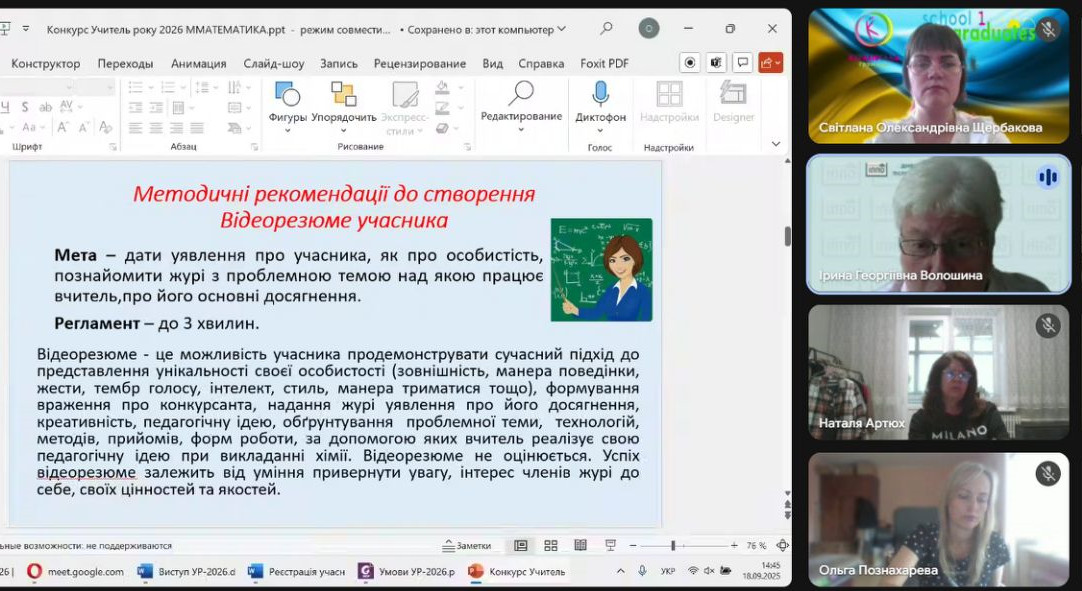Click vertical scrollbar thumb of slide pane
The width and height of the screenshot is (1082, 591).
[x=787, y=236]
